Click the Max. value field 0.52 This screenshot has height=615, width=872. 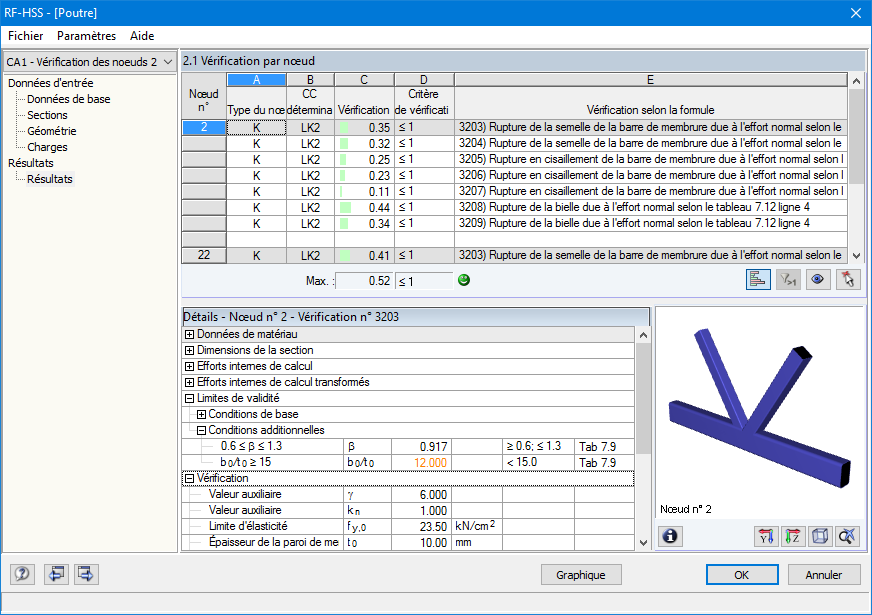click(364, 281)
